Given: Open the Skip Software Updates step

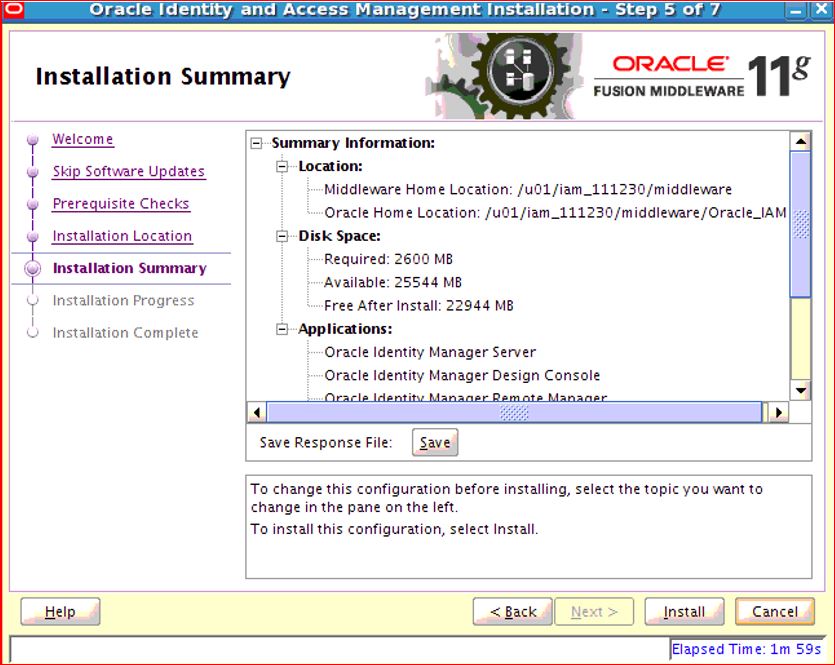Looking at the screenshot, I should (x=128, y=171).
